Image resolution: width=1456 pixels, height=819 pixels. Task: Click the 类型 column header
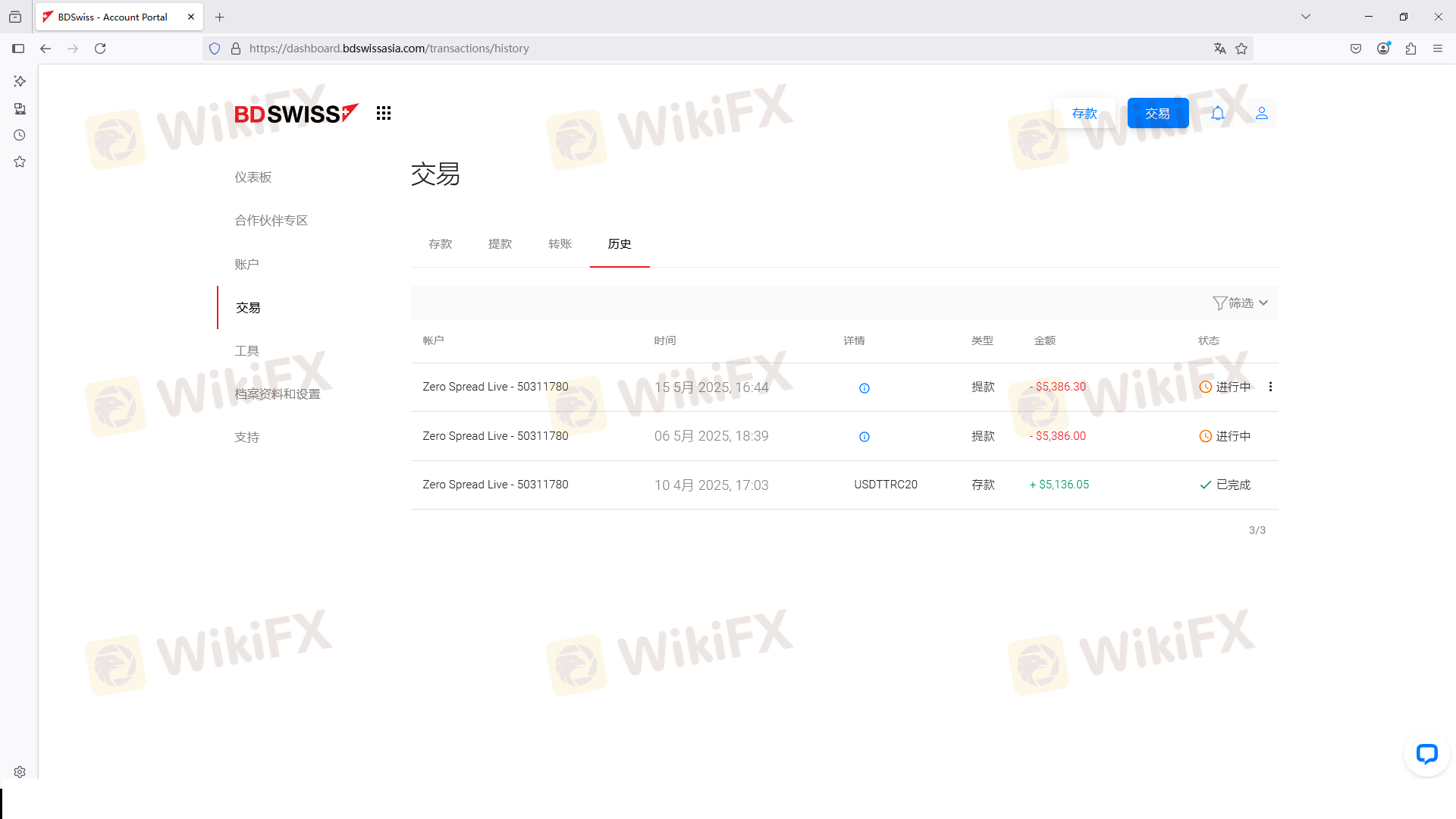(983, 340)
